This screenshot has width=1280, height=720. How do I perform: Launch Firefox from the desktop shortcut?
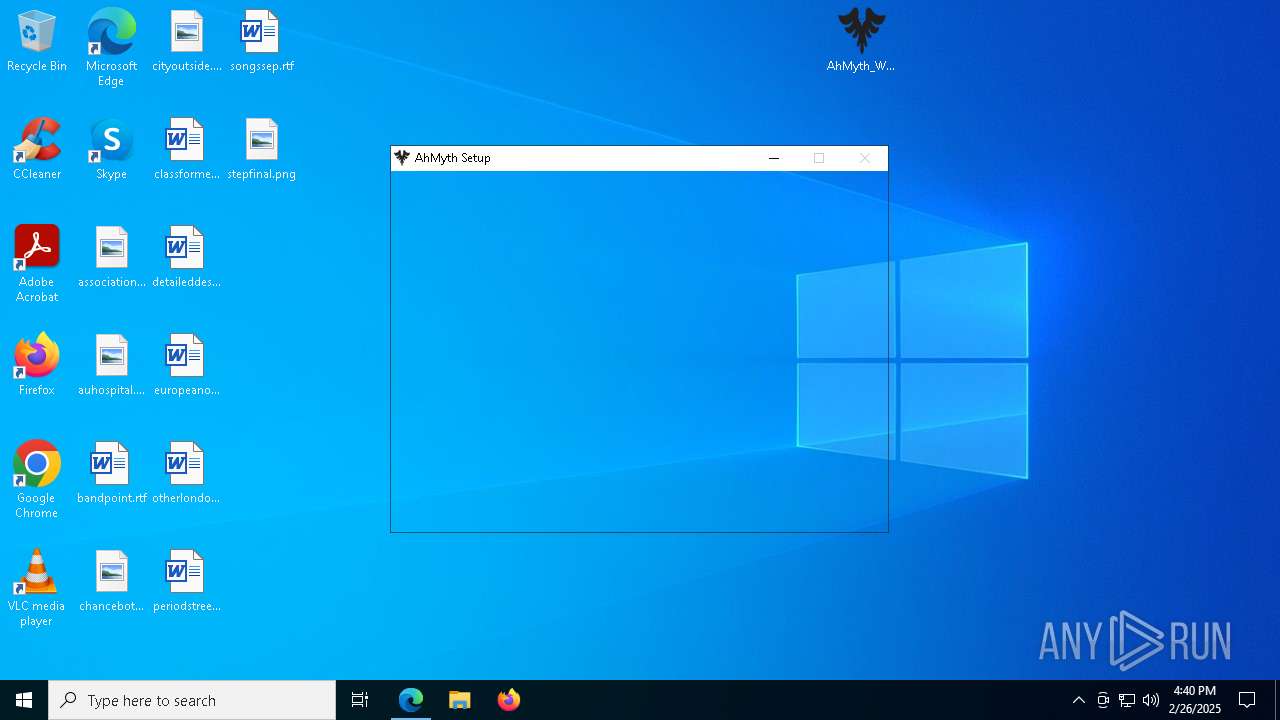point(37,365)
